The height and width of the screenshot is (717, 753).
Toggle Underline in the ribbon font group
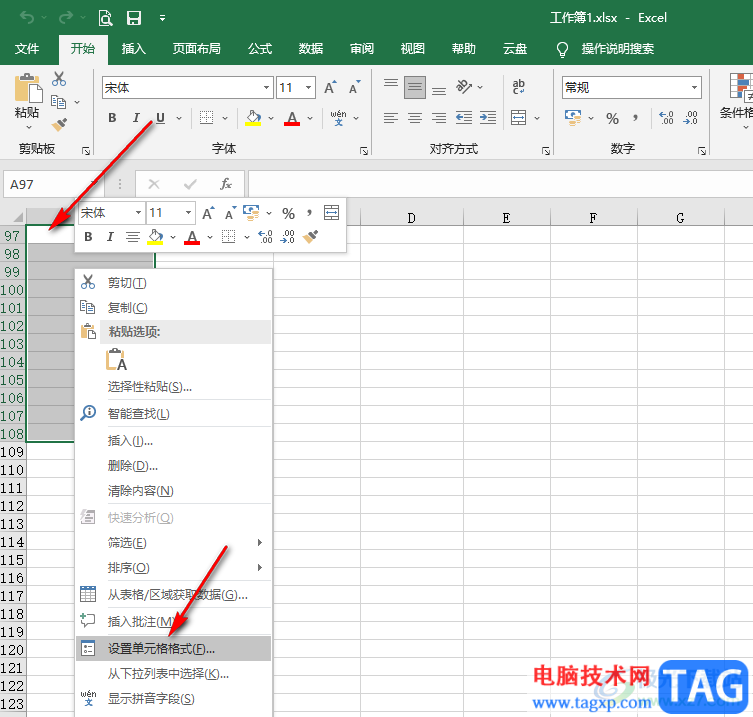[160, 118]
